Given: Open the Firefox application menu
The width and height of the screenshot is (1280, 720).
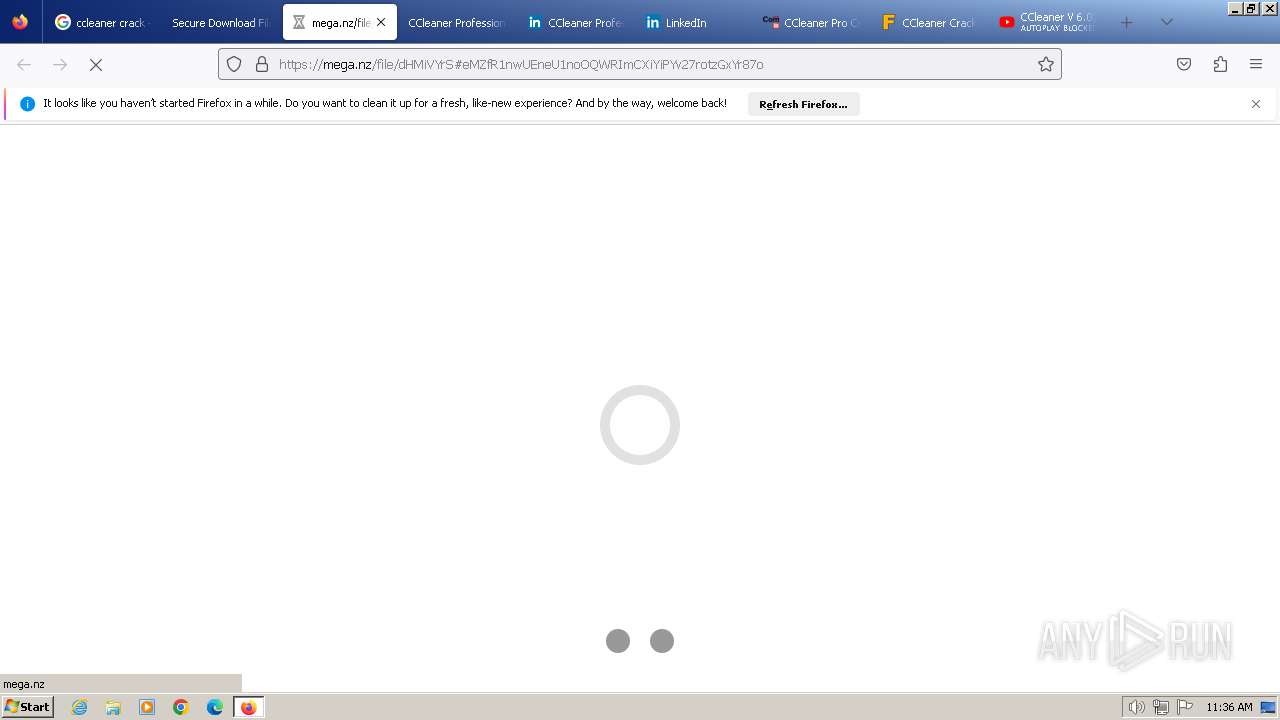Looking at the screenshot, I should coord(1256,64).
